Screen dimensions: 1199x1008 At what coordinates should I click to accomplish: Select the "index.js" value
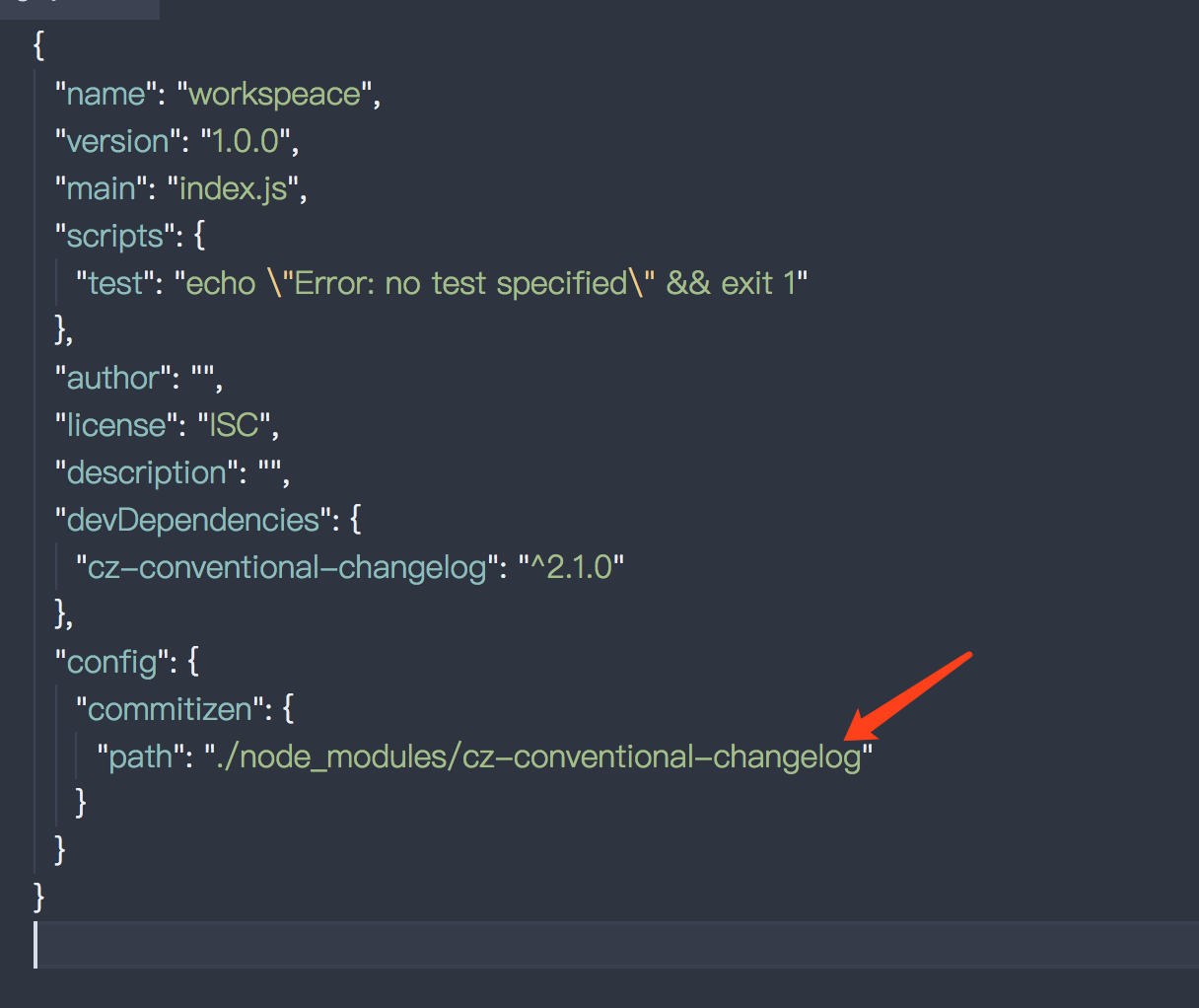[232, 187]
